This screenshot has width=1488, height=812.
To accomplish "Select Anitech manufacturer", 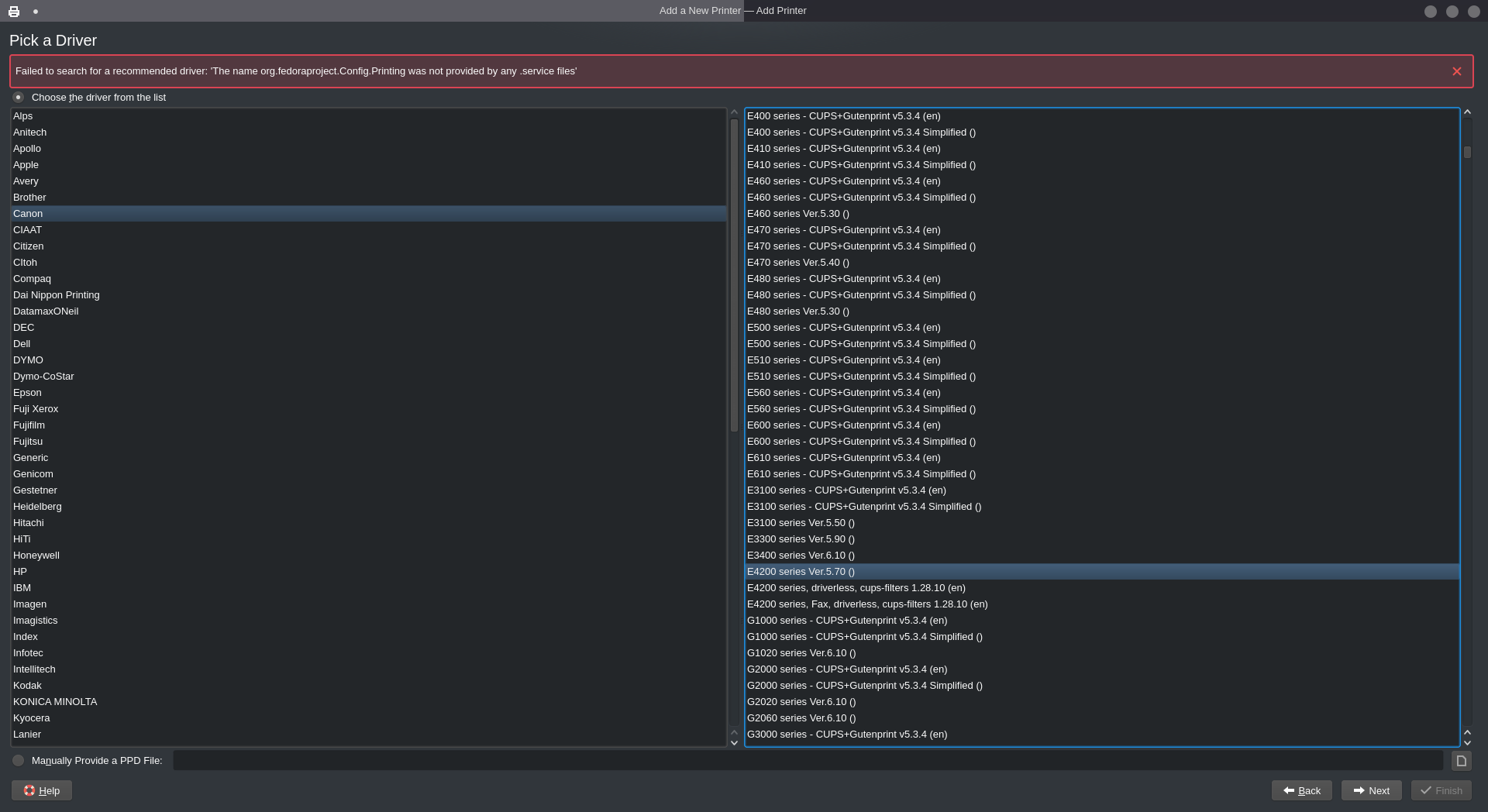I will [369, 132].
